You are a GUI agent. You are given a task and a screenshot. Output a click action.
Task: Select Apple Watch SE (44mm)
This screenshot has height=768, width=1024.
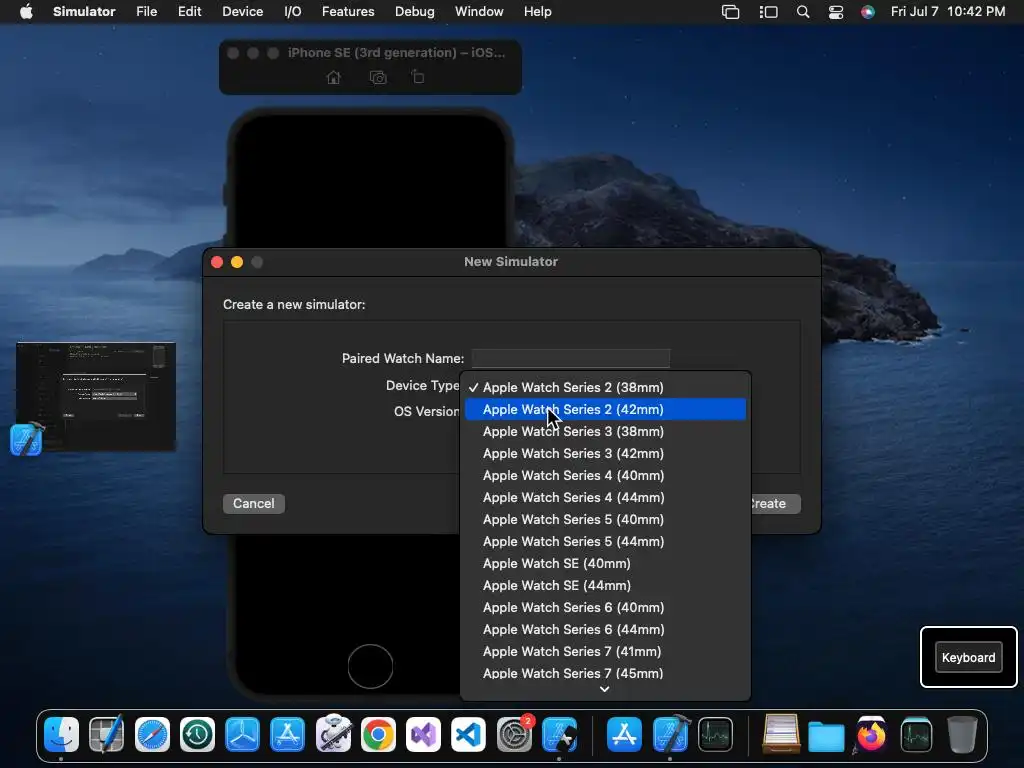coord(605,585)
